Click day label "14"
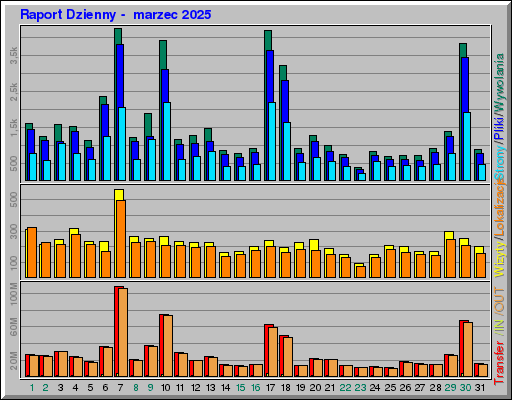Viewport: 512px width, 400px height. click(x=225, y=388)
